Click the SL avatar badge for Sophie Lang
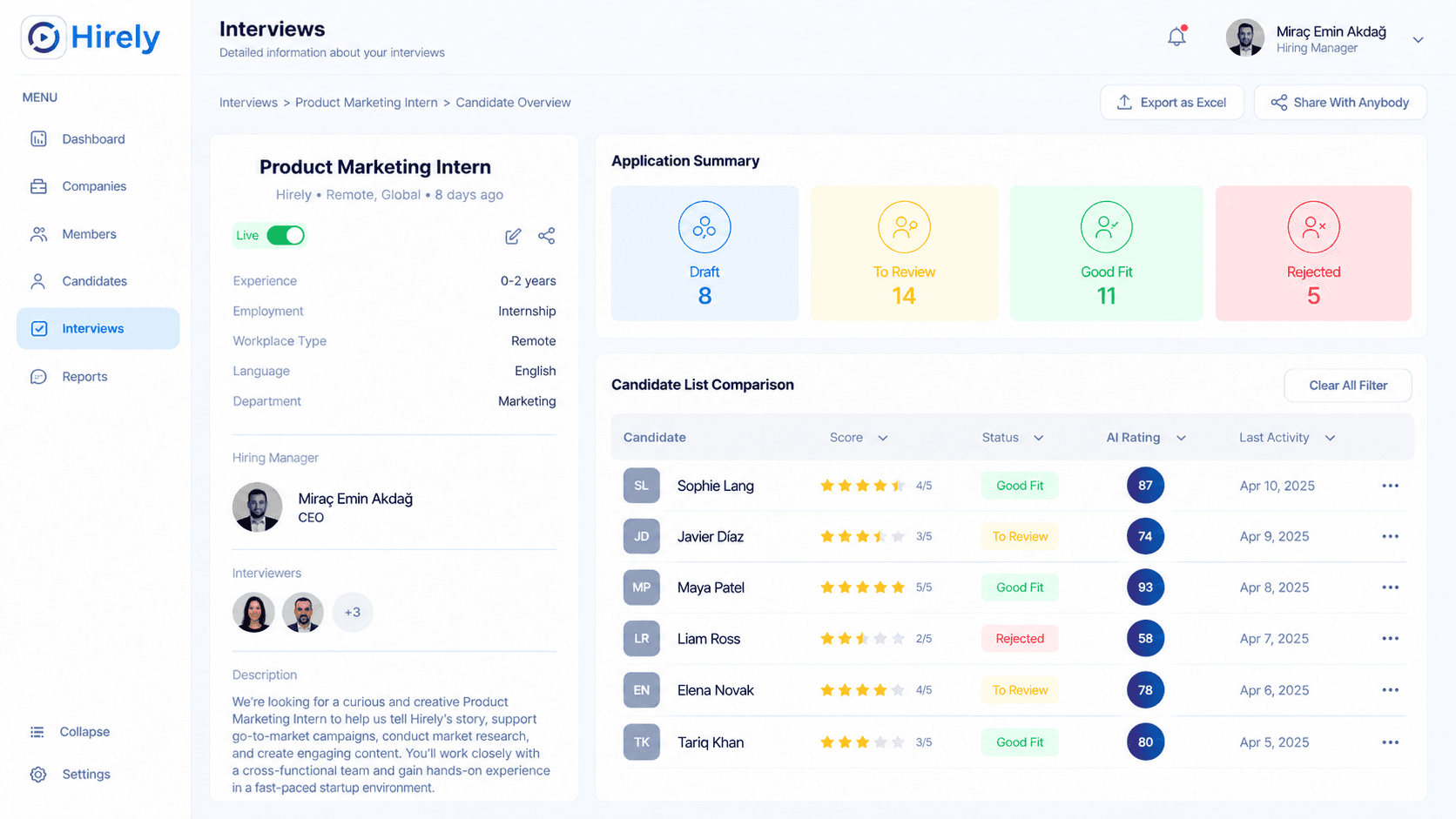 pyautogui.click(x=641, y=486)
